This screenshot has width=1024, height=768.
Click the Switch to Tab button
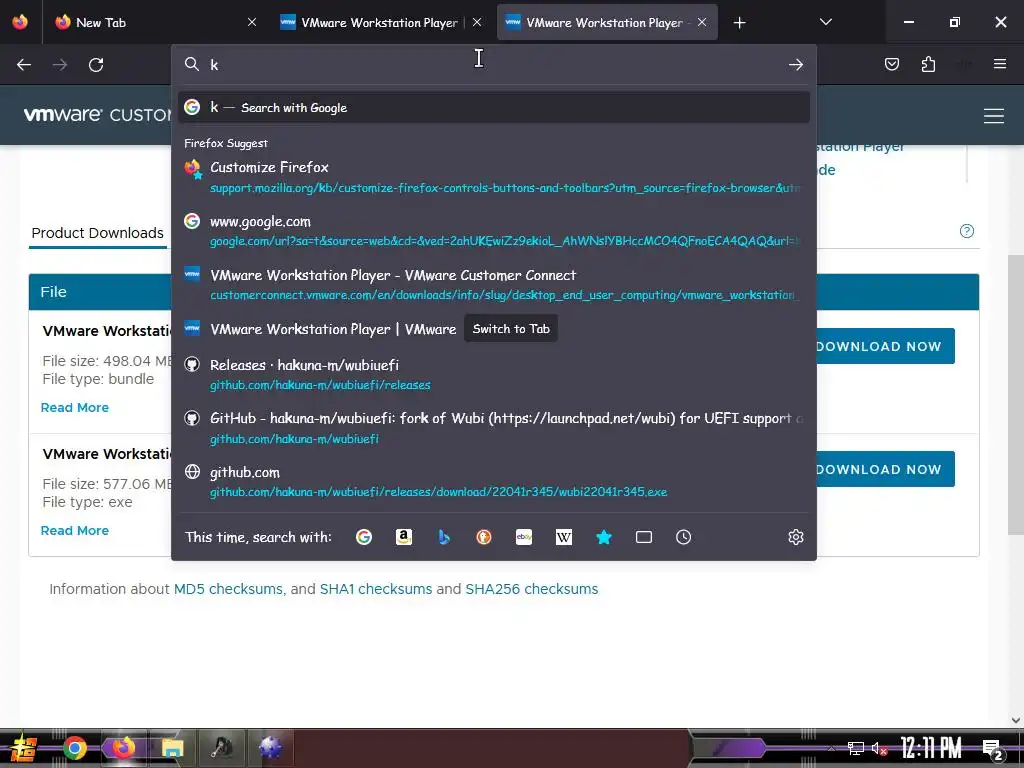[511, 328]
